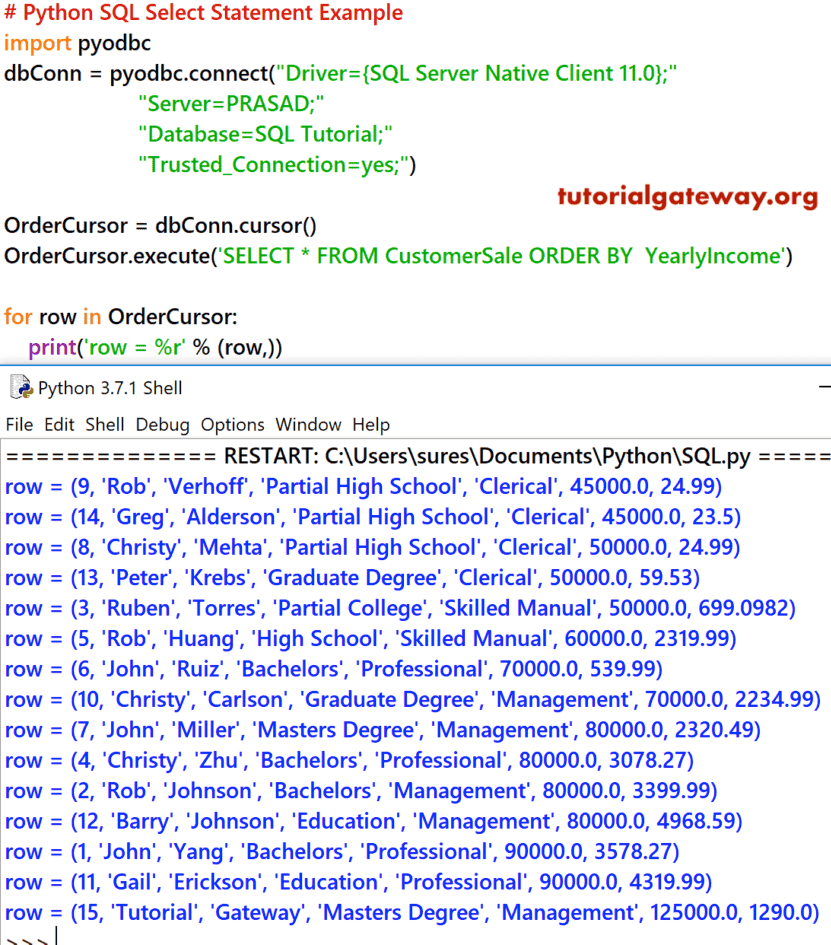Place cursor at the >>> prompt
Image resolution: width=831 pixels, height=945 pixels.
click(x=30, y=937)
